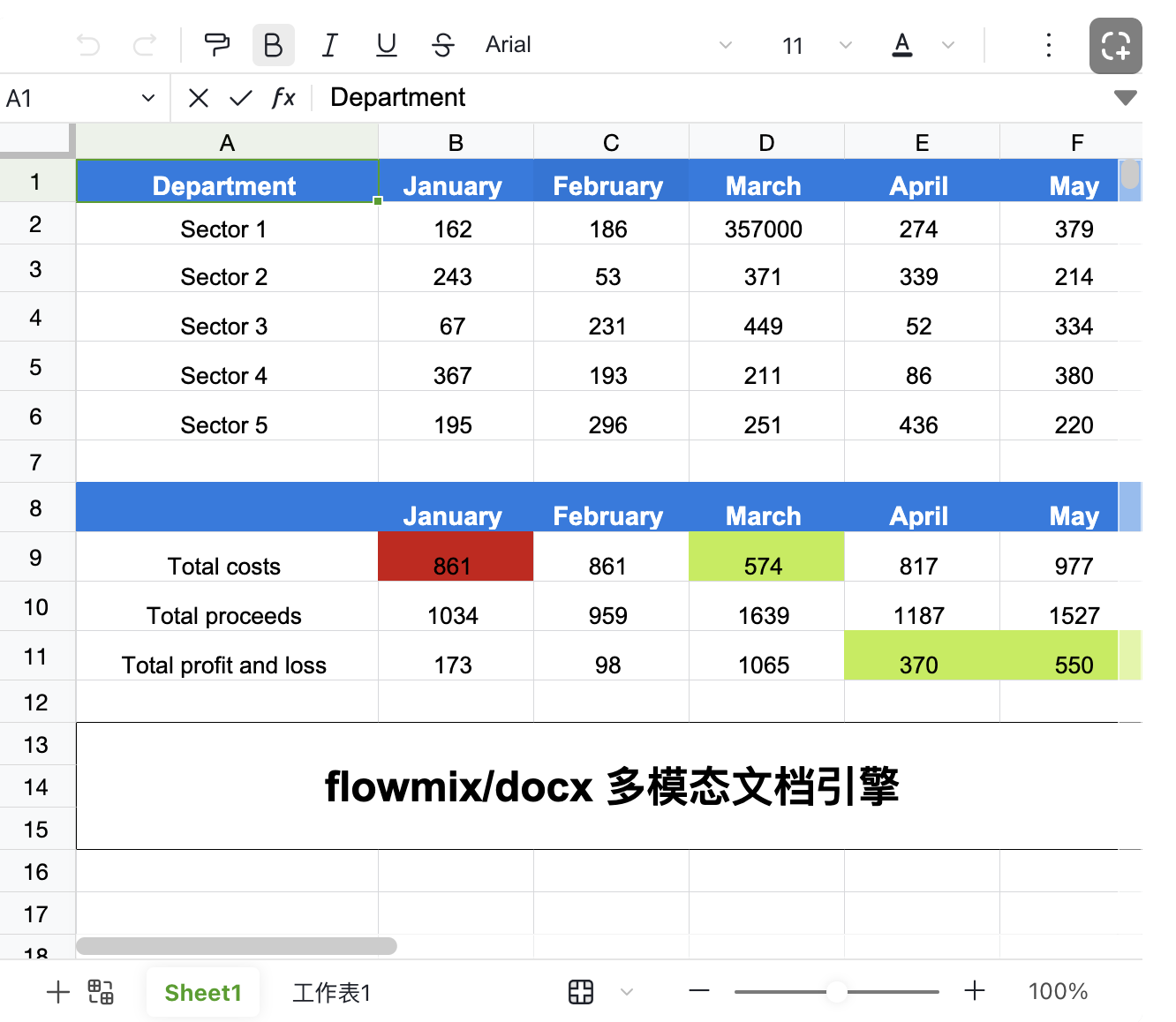The width and height of the screenshot is (1176, 1022).
Task: Expand the A1 name box dropdown
Action: click(147, 98)
